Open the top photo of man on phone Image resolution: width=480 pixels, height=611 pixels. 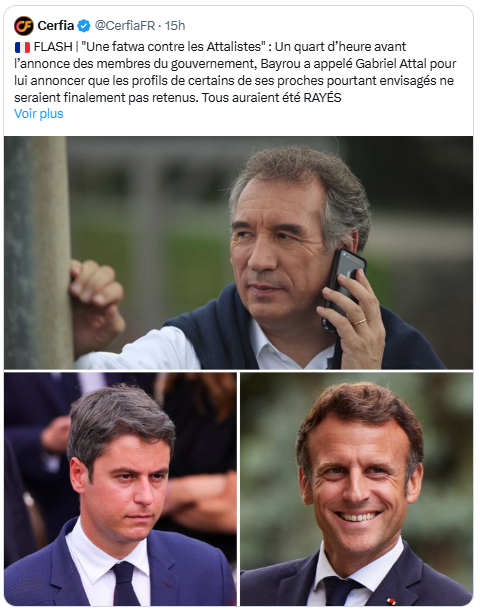[238, 253]
